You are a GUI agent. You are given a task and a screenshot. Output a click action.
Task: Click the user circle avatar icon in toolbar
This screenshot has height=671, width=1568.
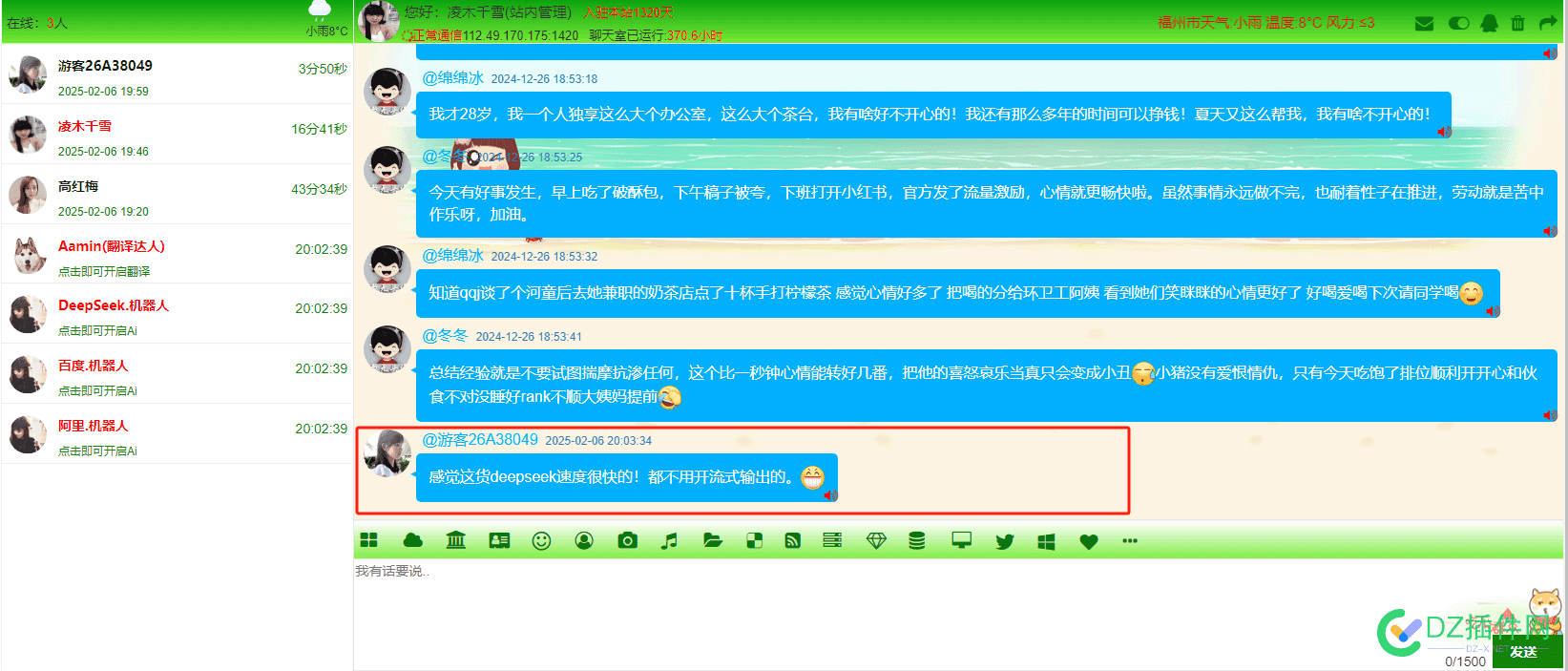click(x=584, y=541)
